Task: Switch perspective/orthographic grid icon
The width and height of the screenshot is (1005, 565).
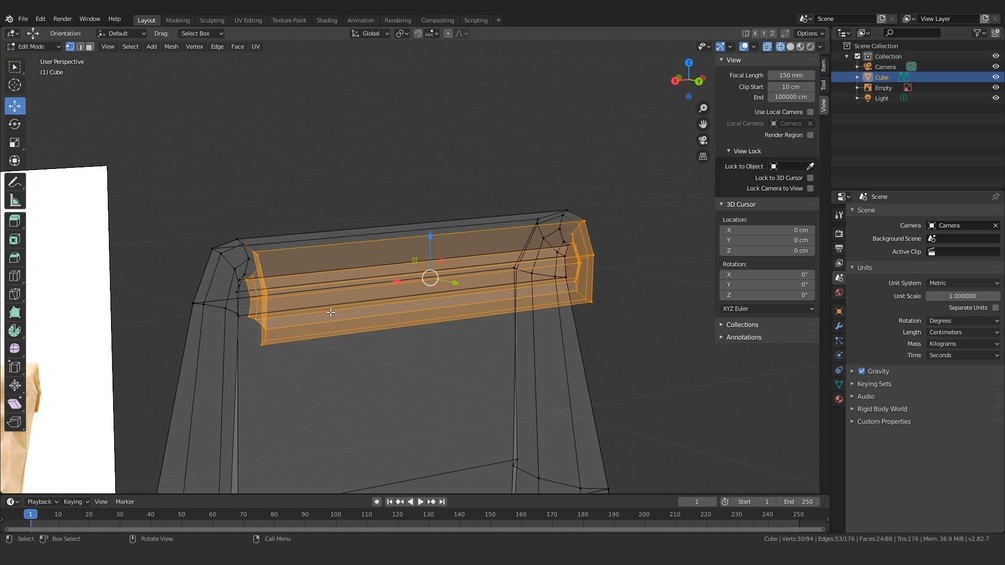Action: pos(703,156)
